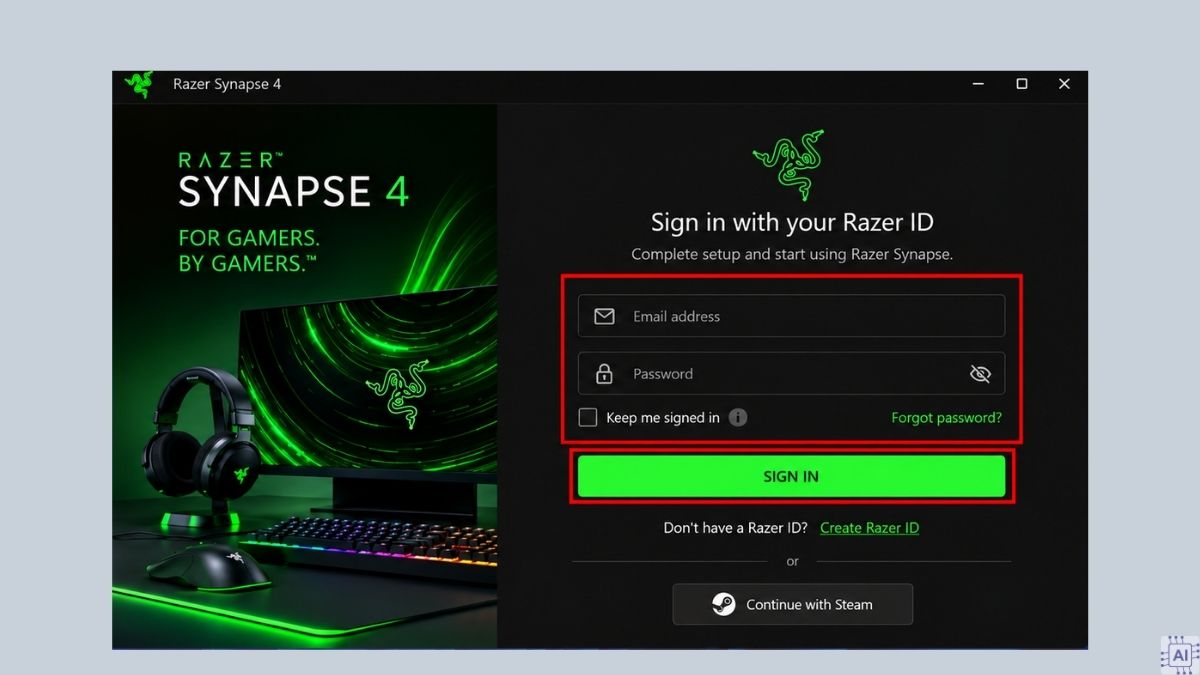
Task: Toggle password visibility with the eye icon
Action: [x=980, y=374]
